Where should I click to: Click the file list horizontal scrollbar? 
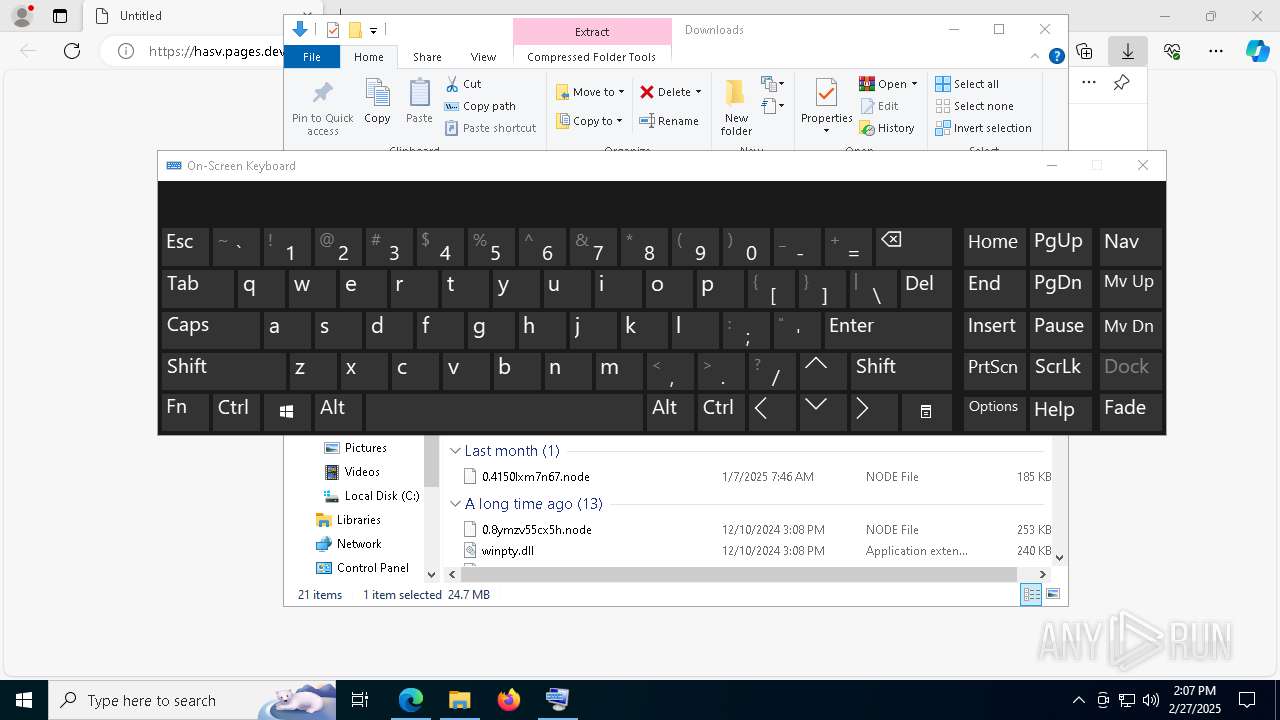coord(740,574)
